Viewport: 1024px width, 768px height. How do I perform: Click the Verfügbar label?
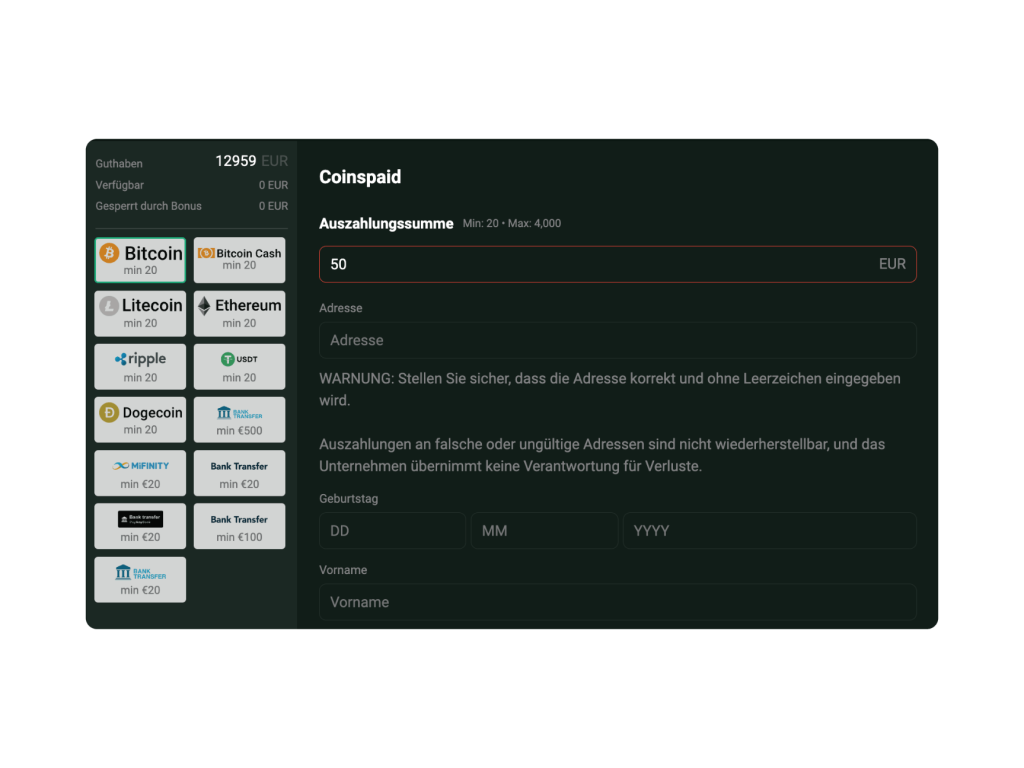click(x=120, y=185)
